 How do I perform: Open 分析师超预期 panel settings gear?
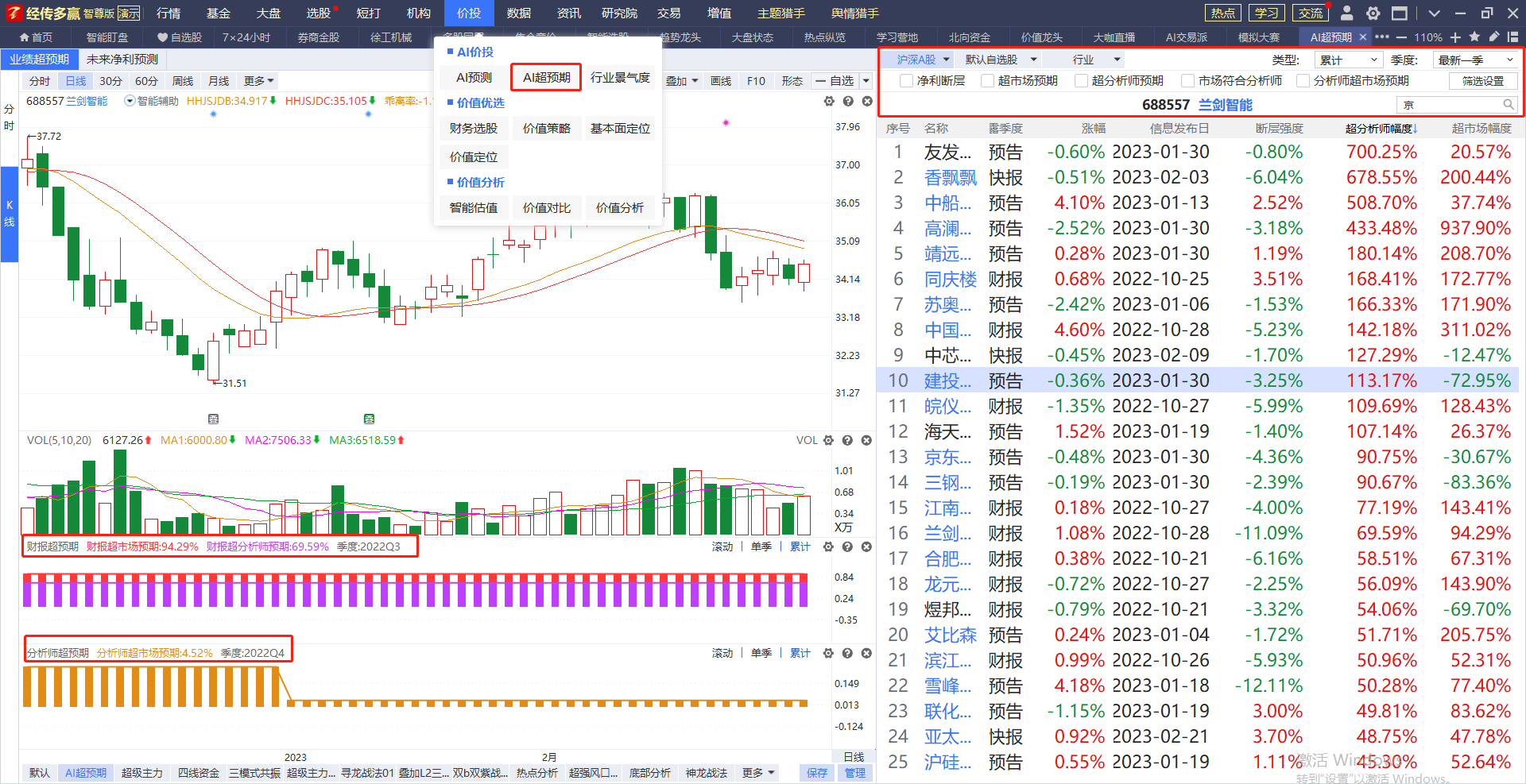pyautogui.click(x=828, y=653)
